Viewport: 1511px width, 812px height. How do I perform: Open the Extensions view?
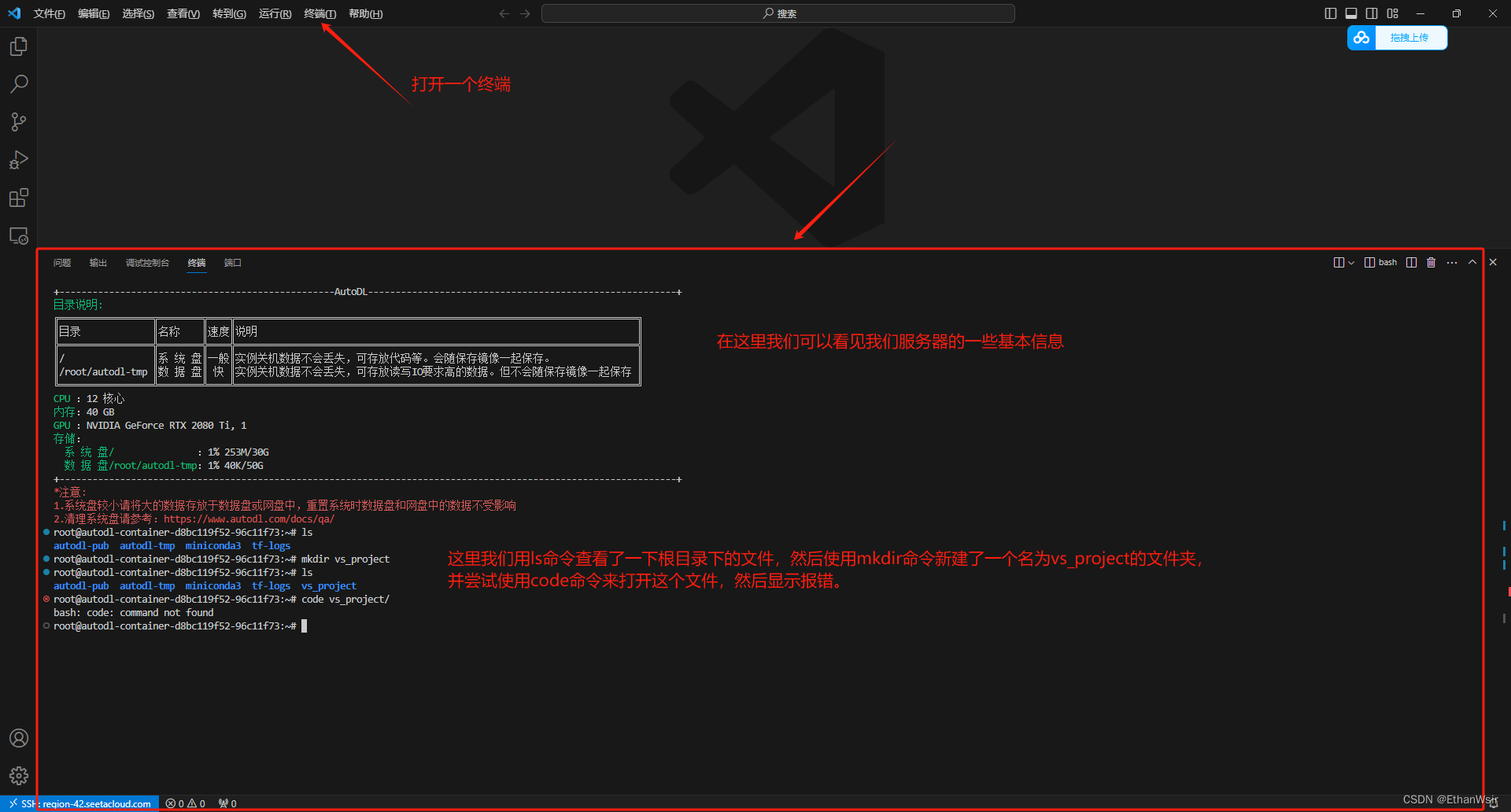(x=19, y=197)
